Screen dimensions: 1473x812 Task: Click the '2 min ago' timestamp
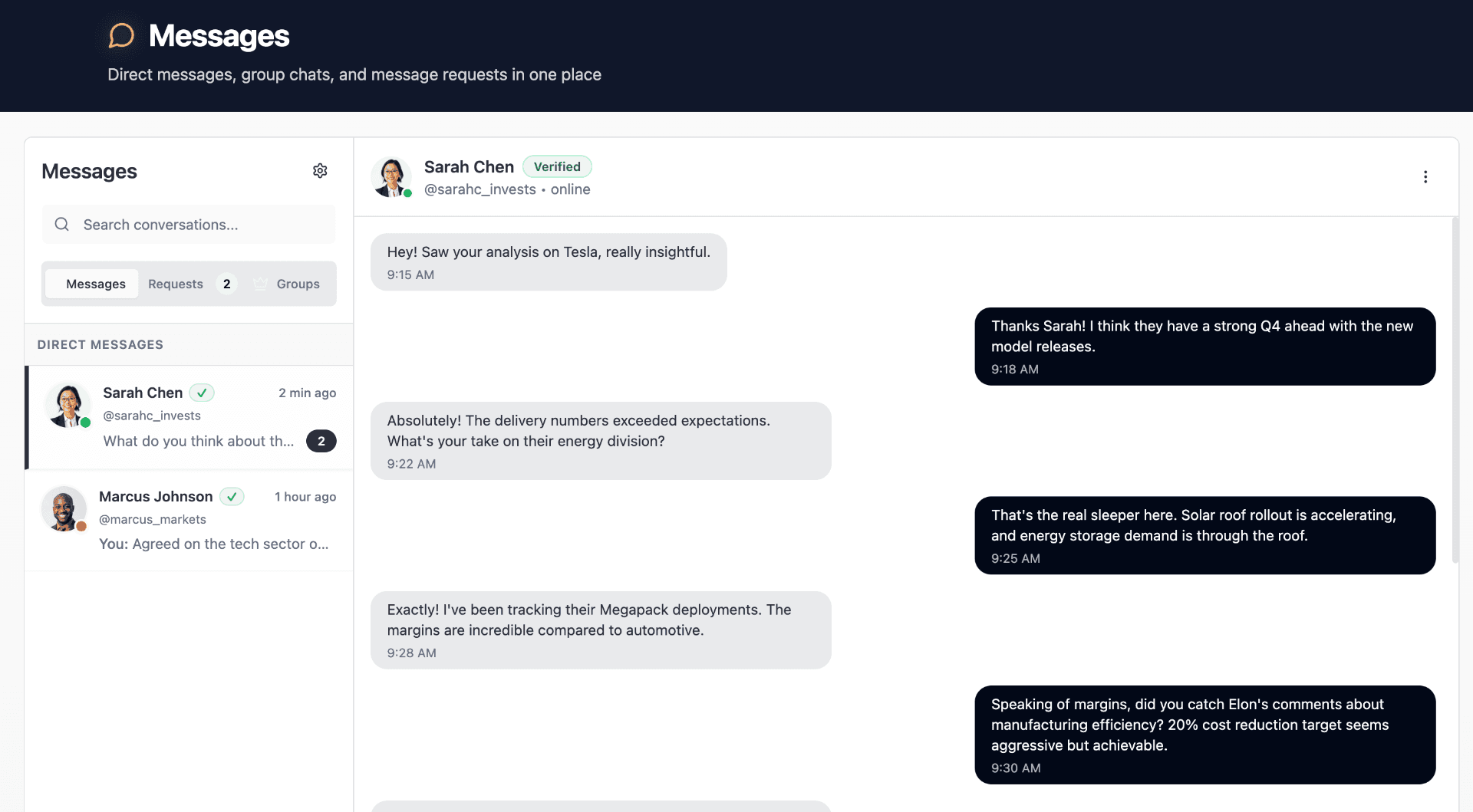[307, 393]
